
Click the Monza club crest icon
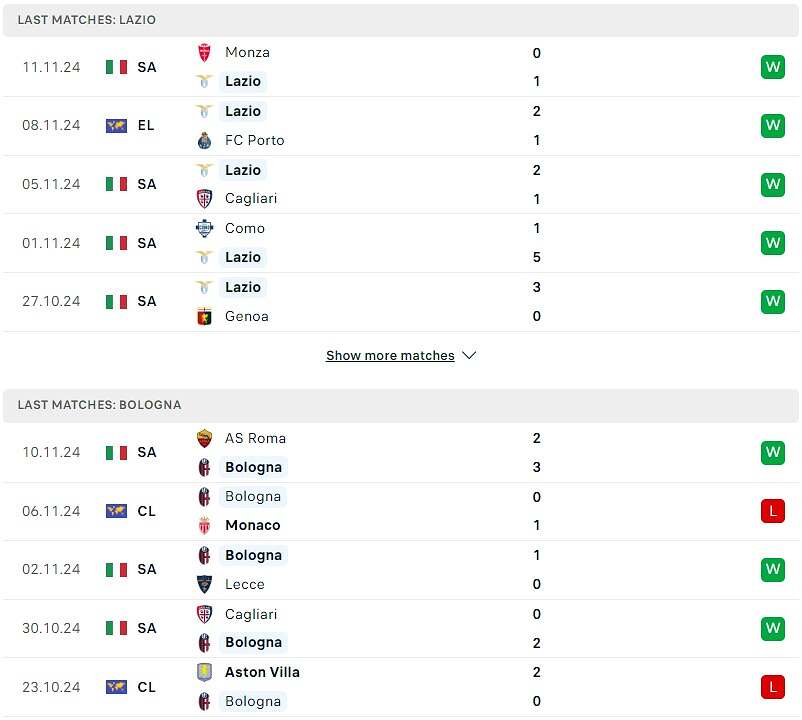point(204,53)
